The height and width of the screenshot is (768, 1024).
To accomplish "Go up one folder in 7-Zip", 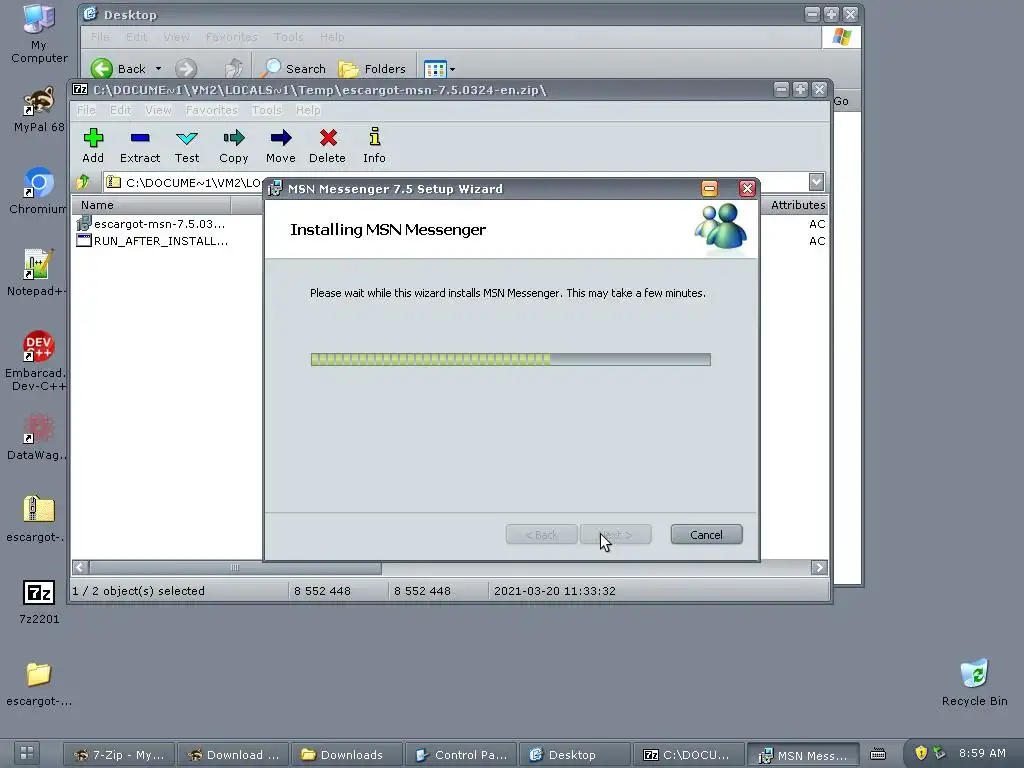I will pos(83,182).
